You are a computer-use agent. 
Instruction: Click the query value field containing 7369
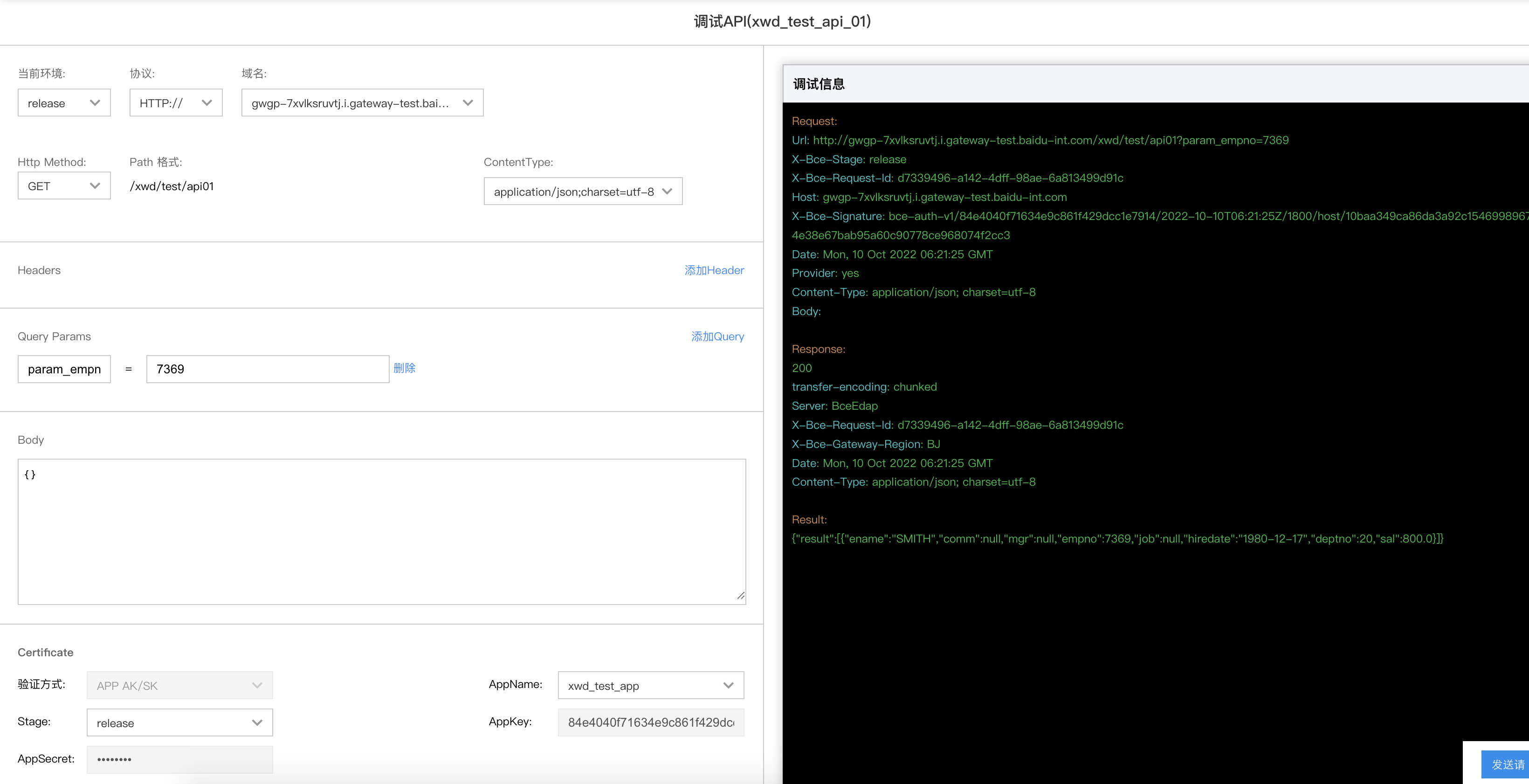click(x=267, y=369)
